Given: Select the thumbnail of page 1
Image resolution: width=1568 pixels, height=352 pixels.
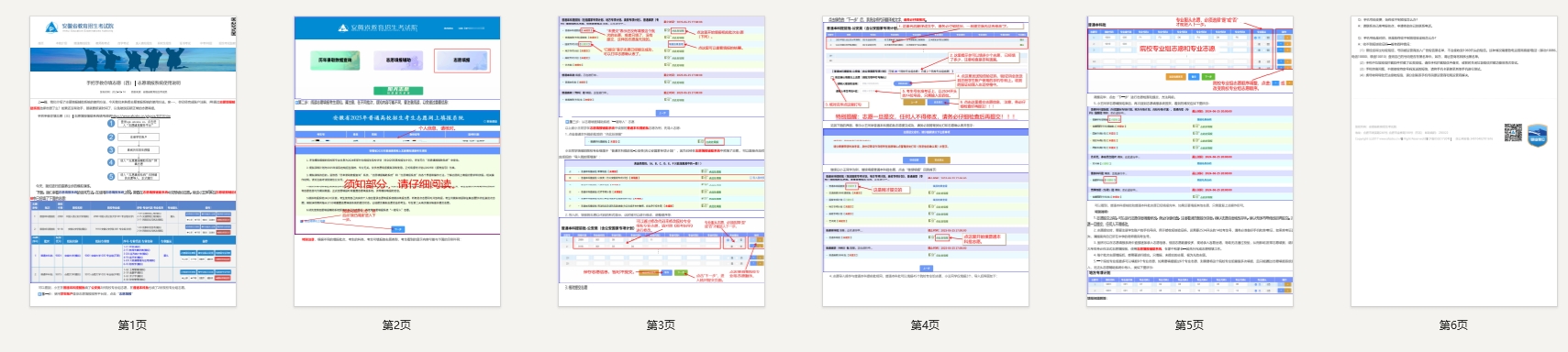Looking at the screenshot, I should [133, 161].
